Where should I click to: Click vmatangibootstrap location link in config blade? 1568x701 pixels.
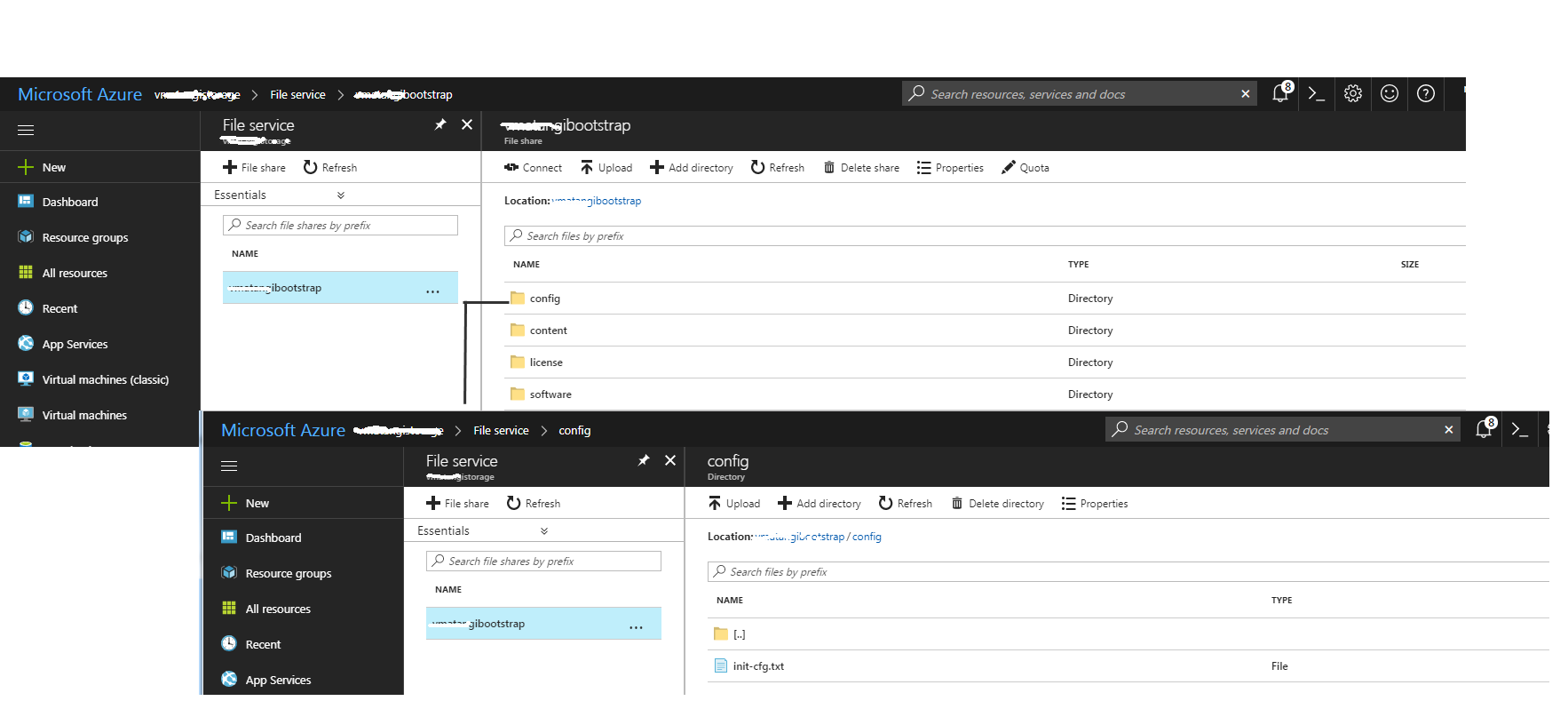point(799,537)
